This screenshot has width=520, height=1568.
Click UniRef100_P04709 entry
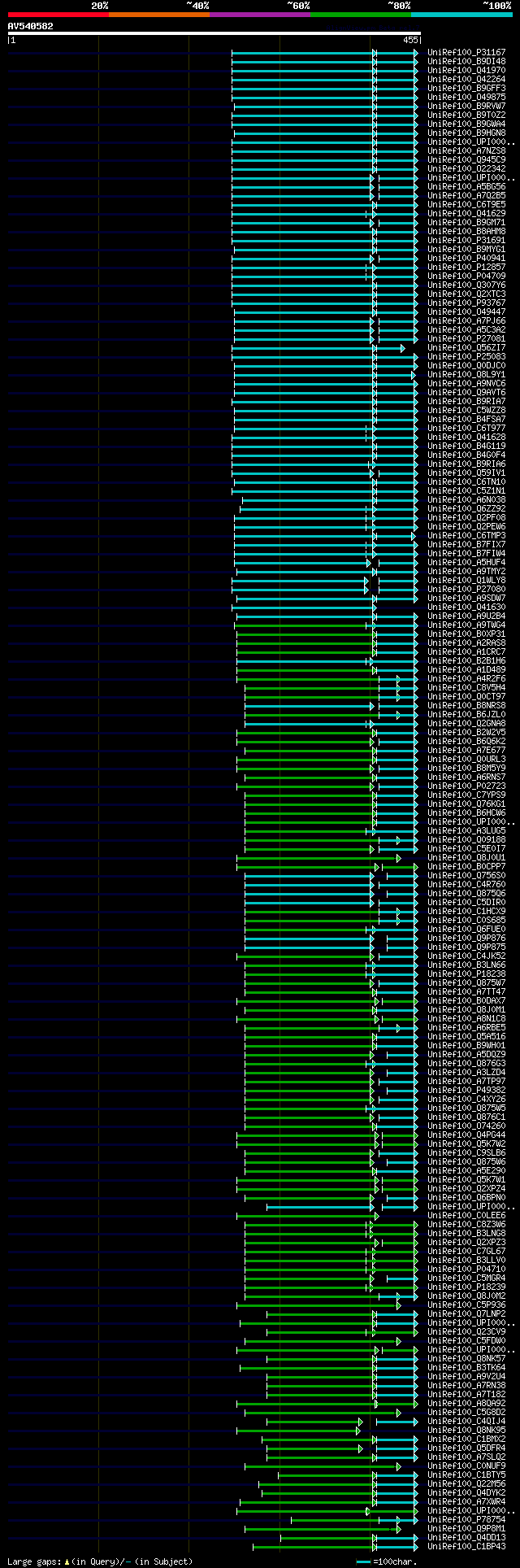click(466, 276)
